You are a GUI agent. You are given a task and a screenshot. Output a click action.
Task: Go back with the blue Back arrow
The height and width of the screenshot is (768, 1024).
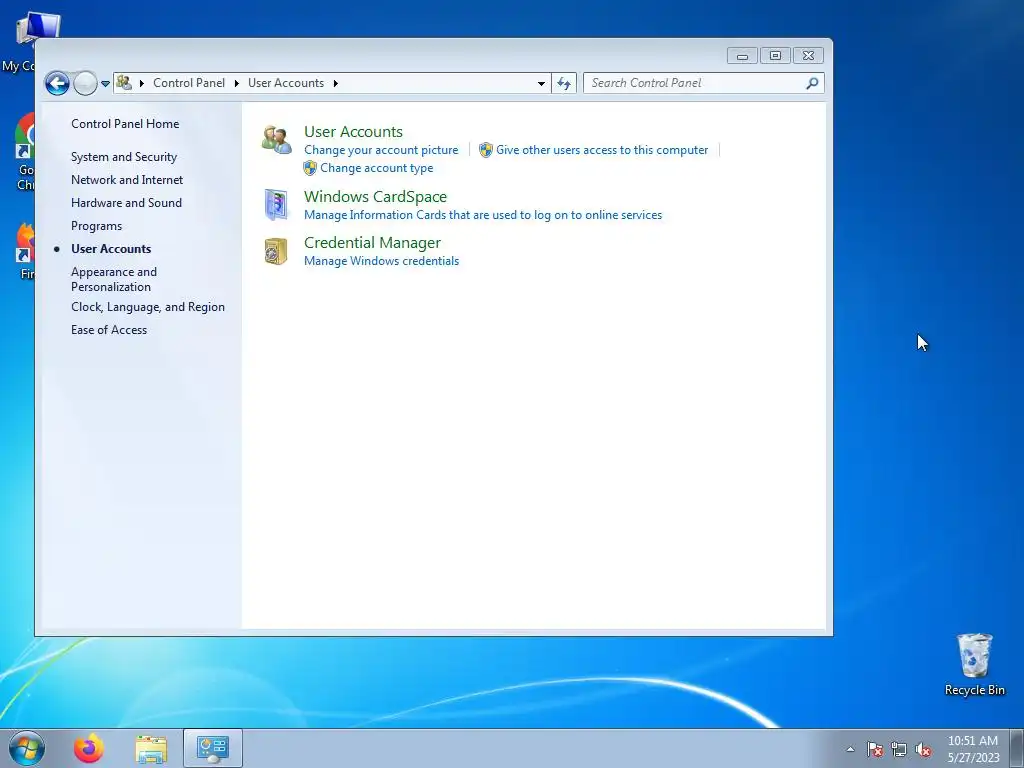[x=57, y=83]
